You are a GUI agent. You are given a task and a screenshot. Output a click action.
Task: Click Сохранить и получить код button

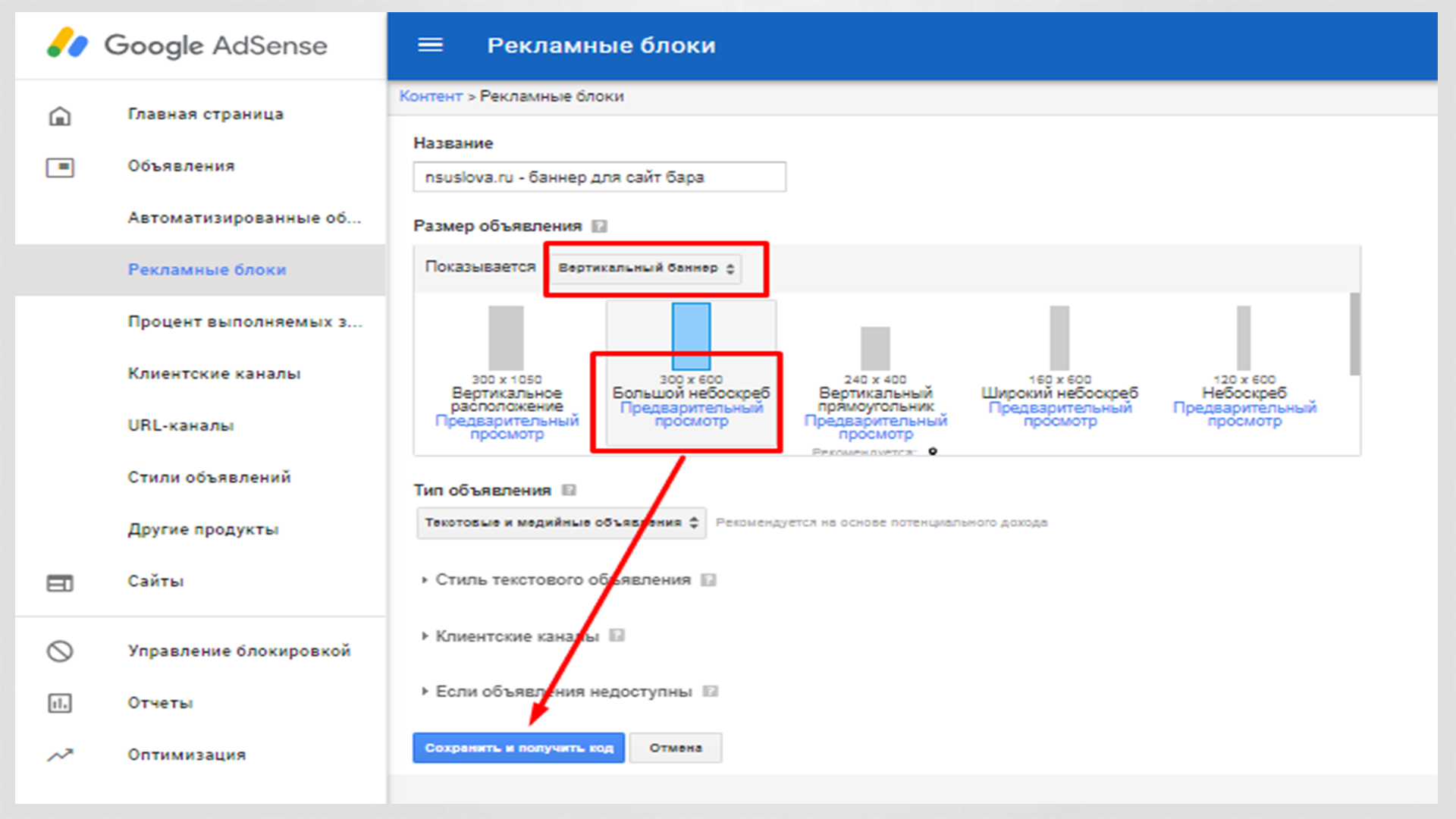(519, 748)
